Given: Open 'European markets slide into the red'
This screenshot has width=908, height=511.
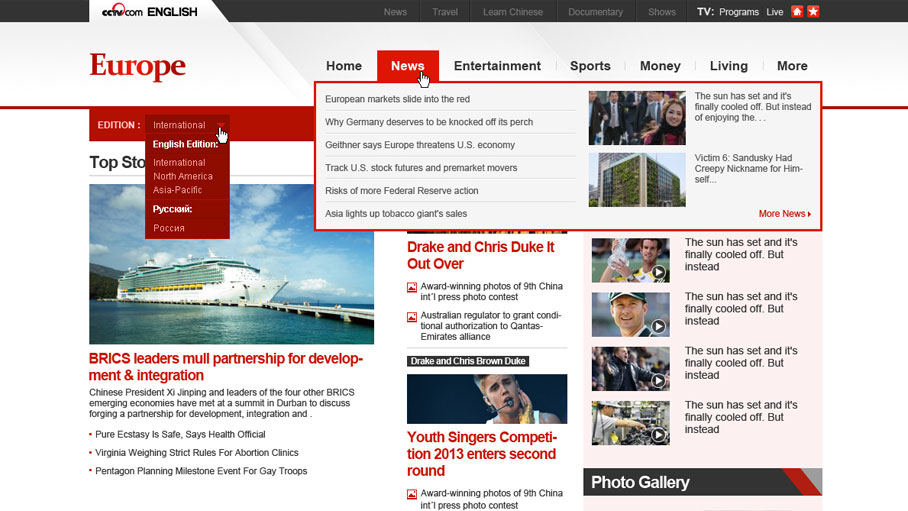Looking at the screenshot, I should [397, 99].
